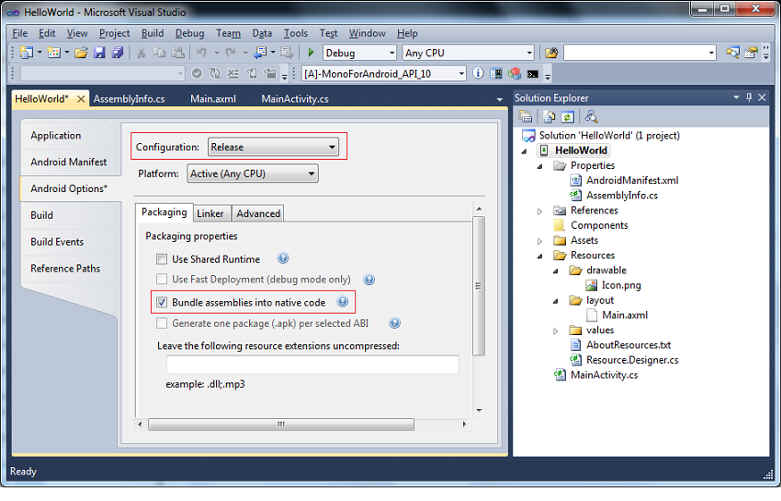The width and height of the screenshot is (781, 501).
Task: Click the New Project toolbar icon
Action: point(26,52)
